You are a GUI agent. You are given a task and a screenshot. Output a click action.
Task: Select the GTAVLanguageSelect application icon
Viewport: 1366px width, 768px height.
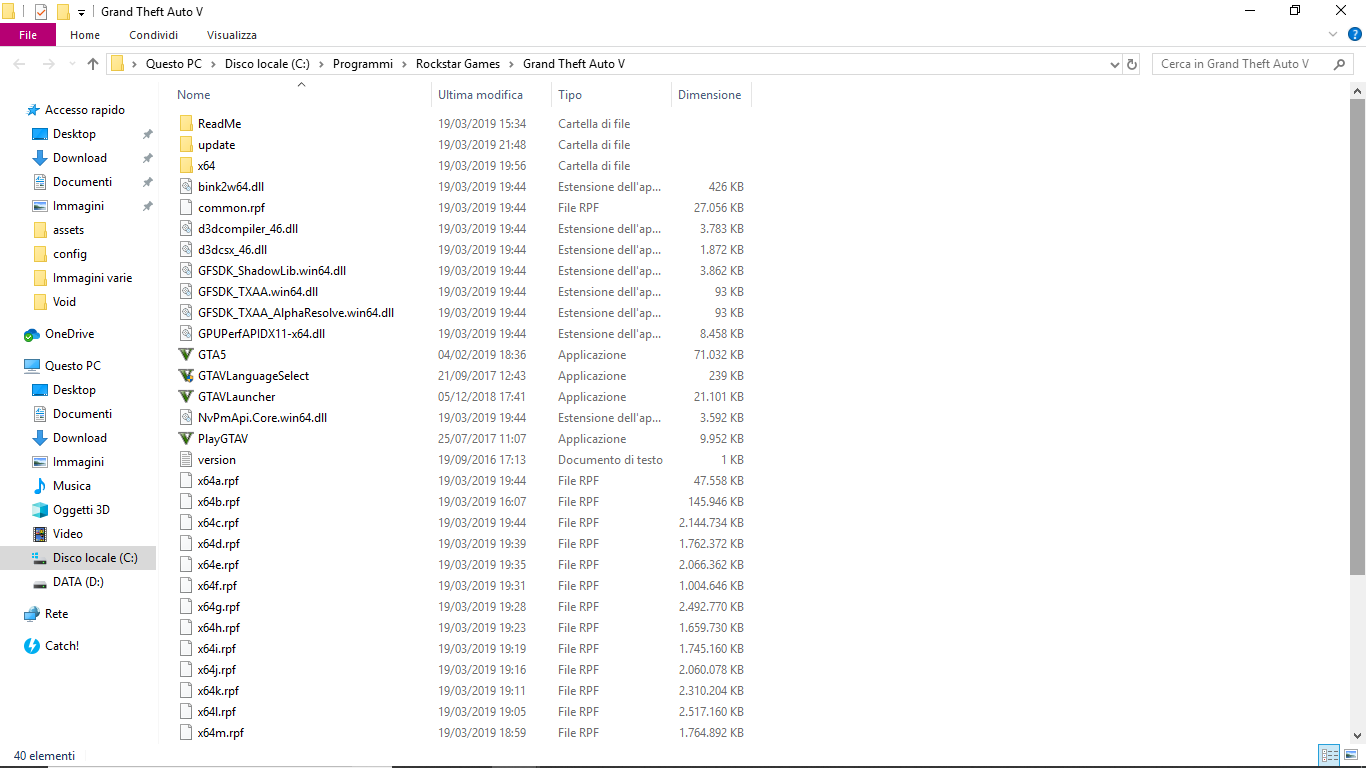(186, 376)
